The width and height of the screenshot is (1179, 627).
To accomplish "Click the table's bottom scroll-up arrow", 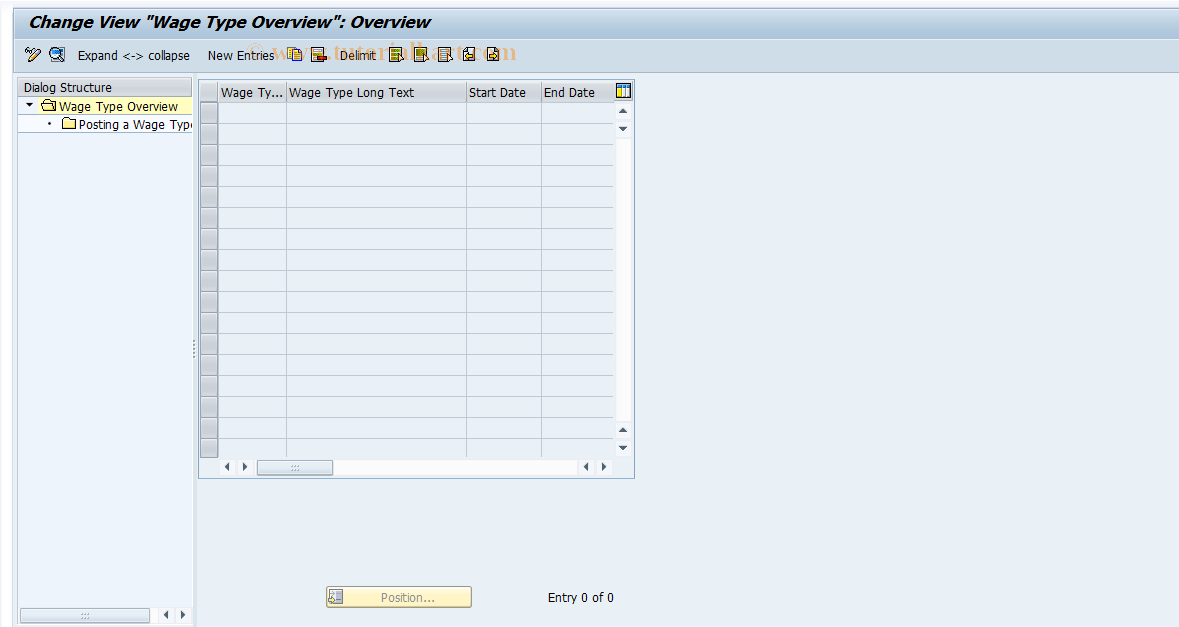I will pos(623,431).
